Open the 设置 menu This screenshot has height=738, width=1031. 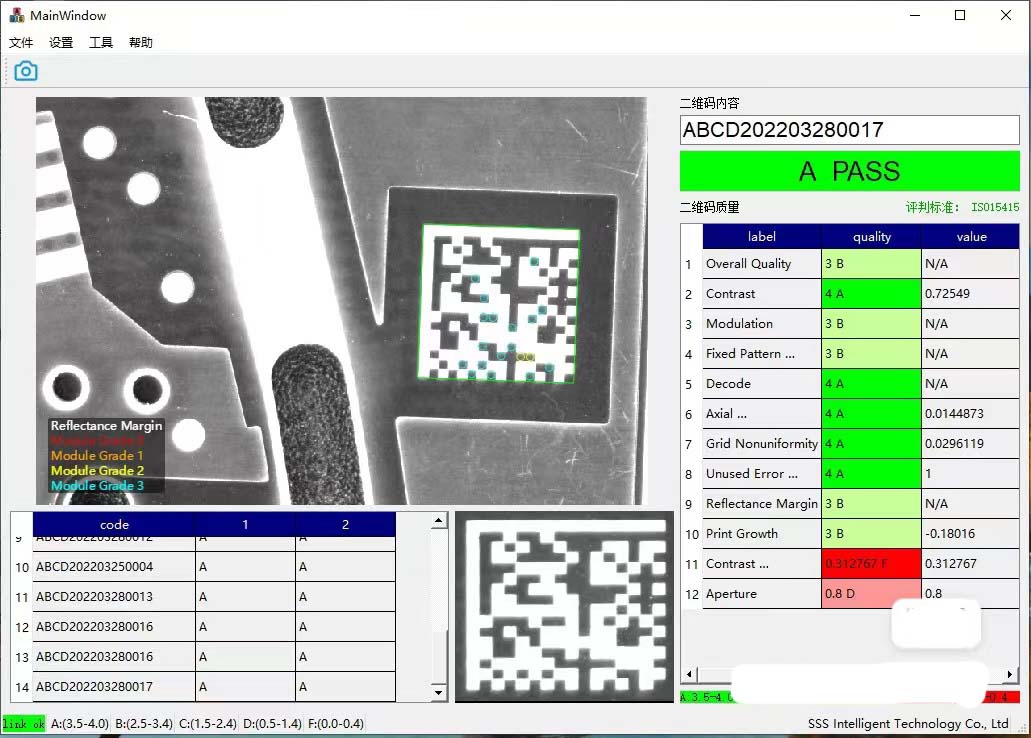(x=61, y=43)
